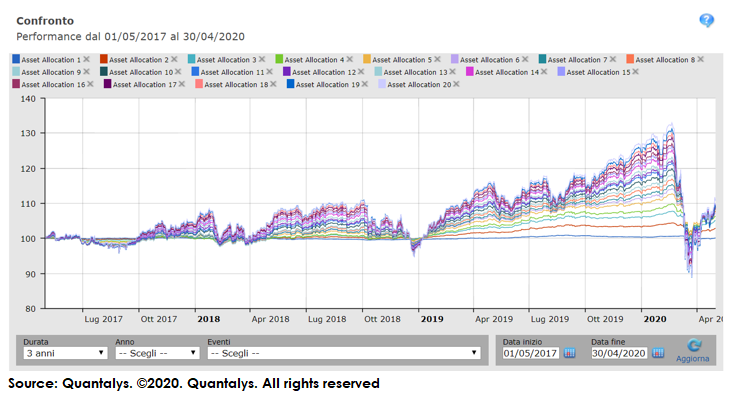The image size is (730, 396).
Task: Remove Asset Allocation 3 with its X
Action: pyautogui.click(x=262, y=60)
